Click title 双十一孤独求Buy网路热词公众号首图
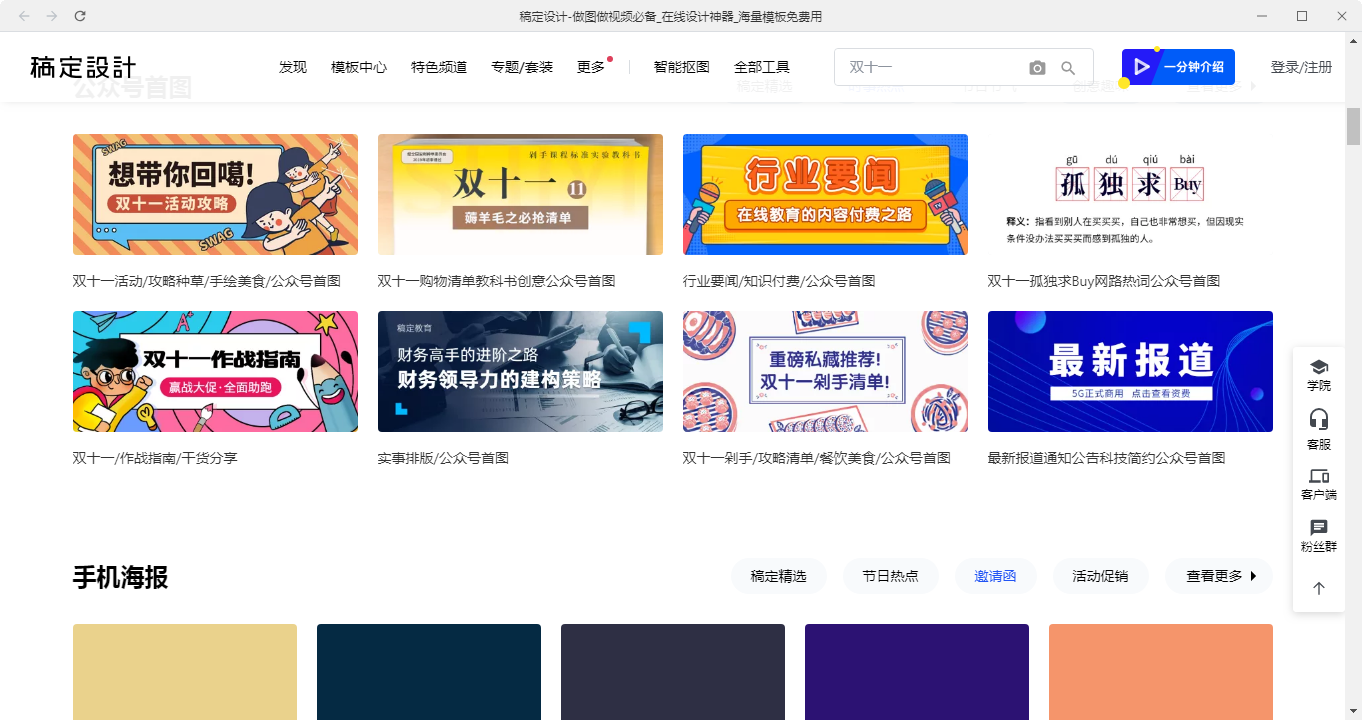Viewport: 1362px width, 720px height. point(1104,281)
